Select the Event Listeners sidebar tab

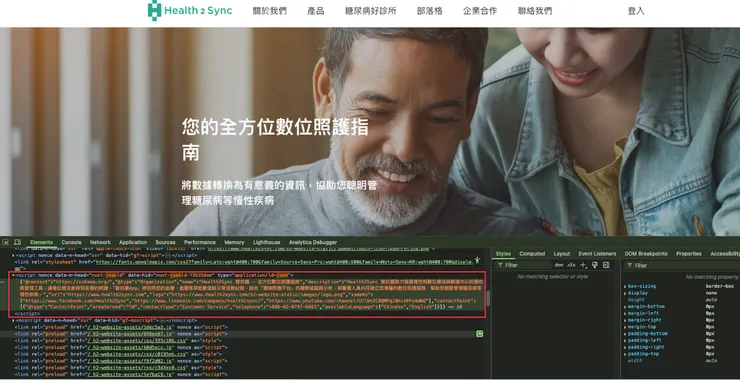coord(597,253)
